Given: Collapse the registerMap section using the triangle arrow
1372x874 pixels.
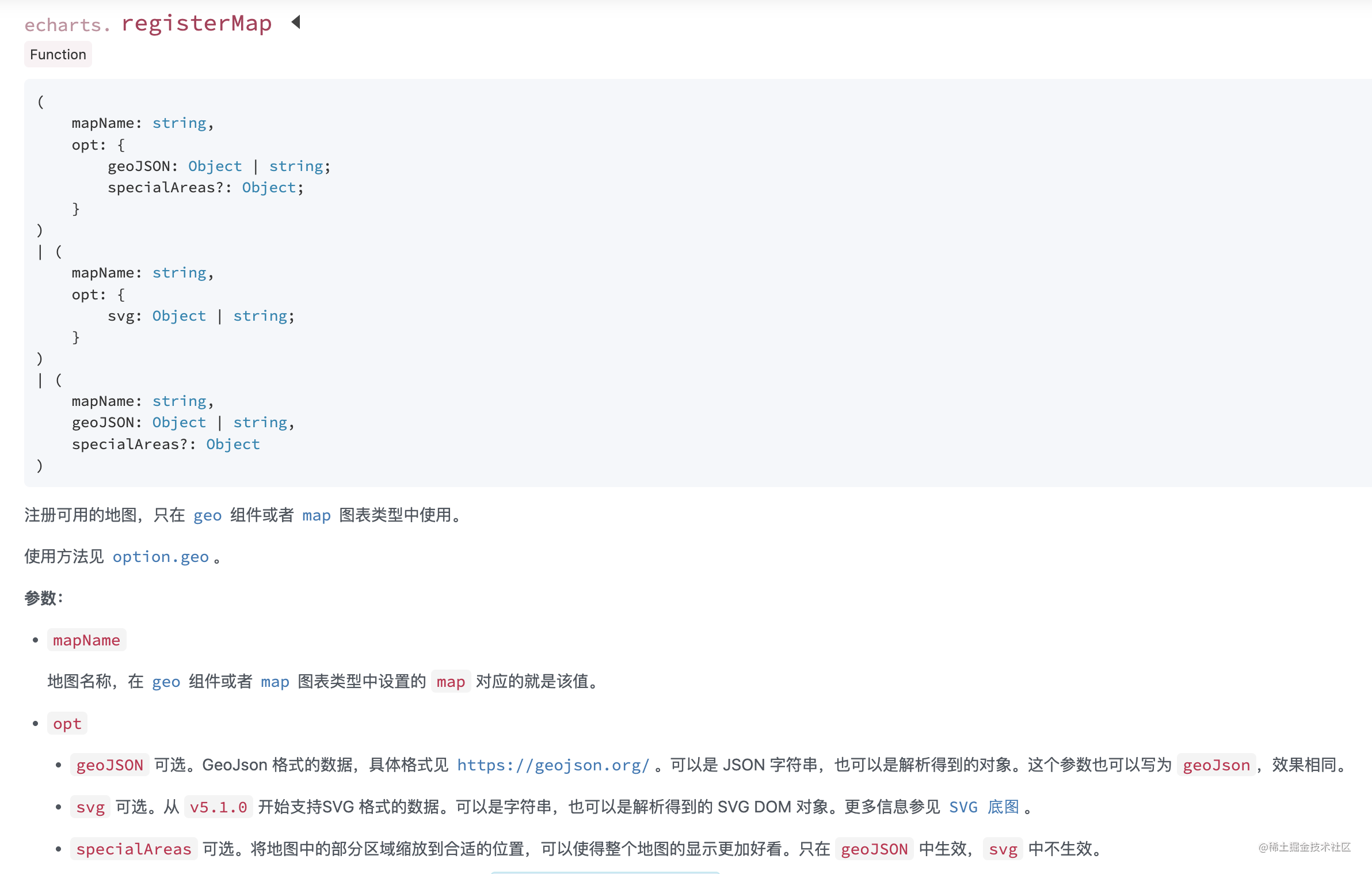Looking at the screenshot, I should click(x=296, y=22).
